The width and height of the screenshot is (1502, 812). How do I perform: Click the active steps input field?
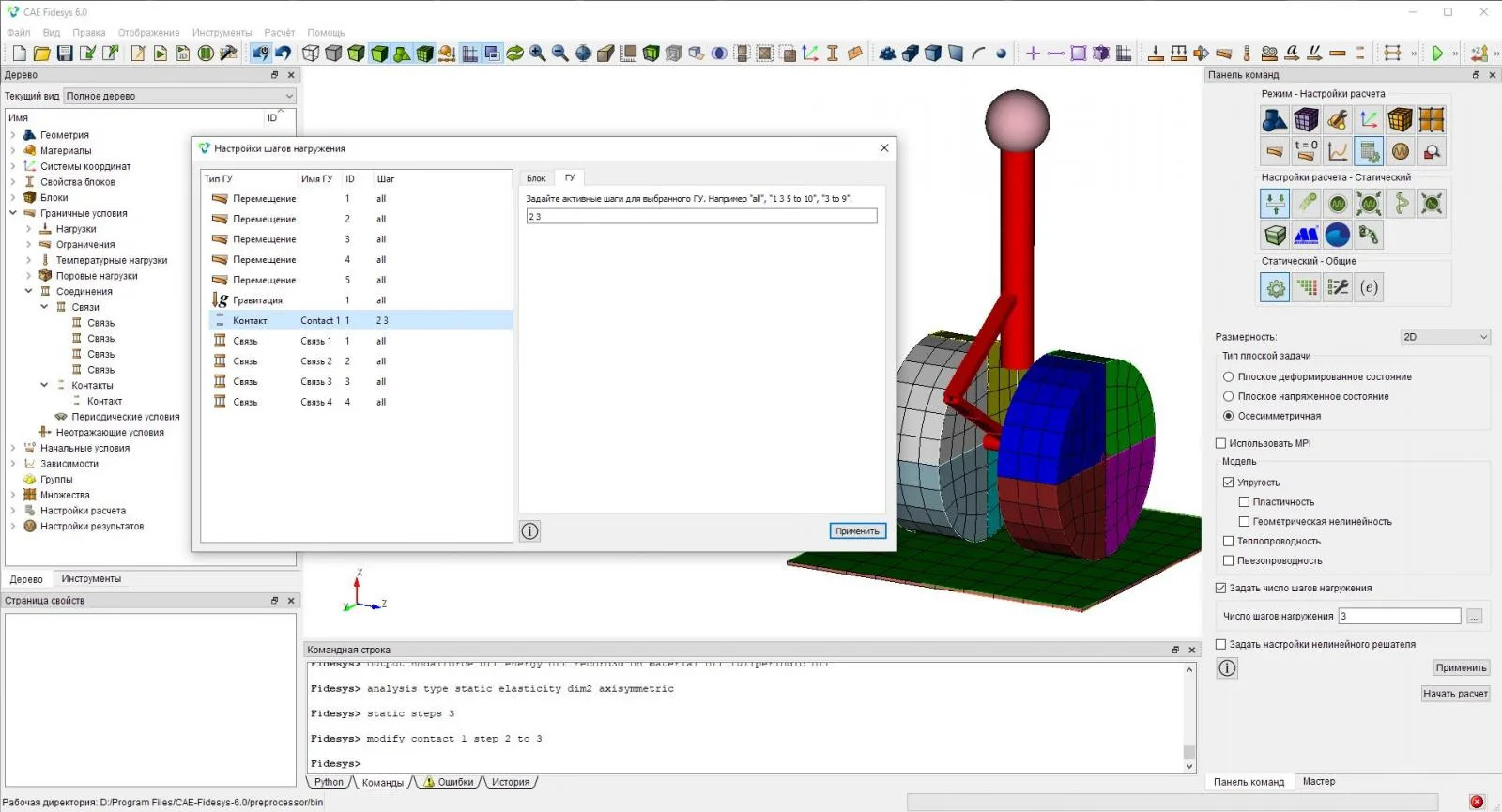[x=701, y=217]
